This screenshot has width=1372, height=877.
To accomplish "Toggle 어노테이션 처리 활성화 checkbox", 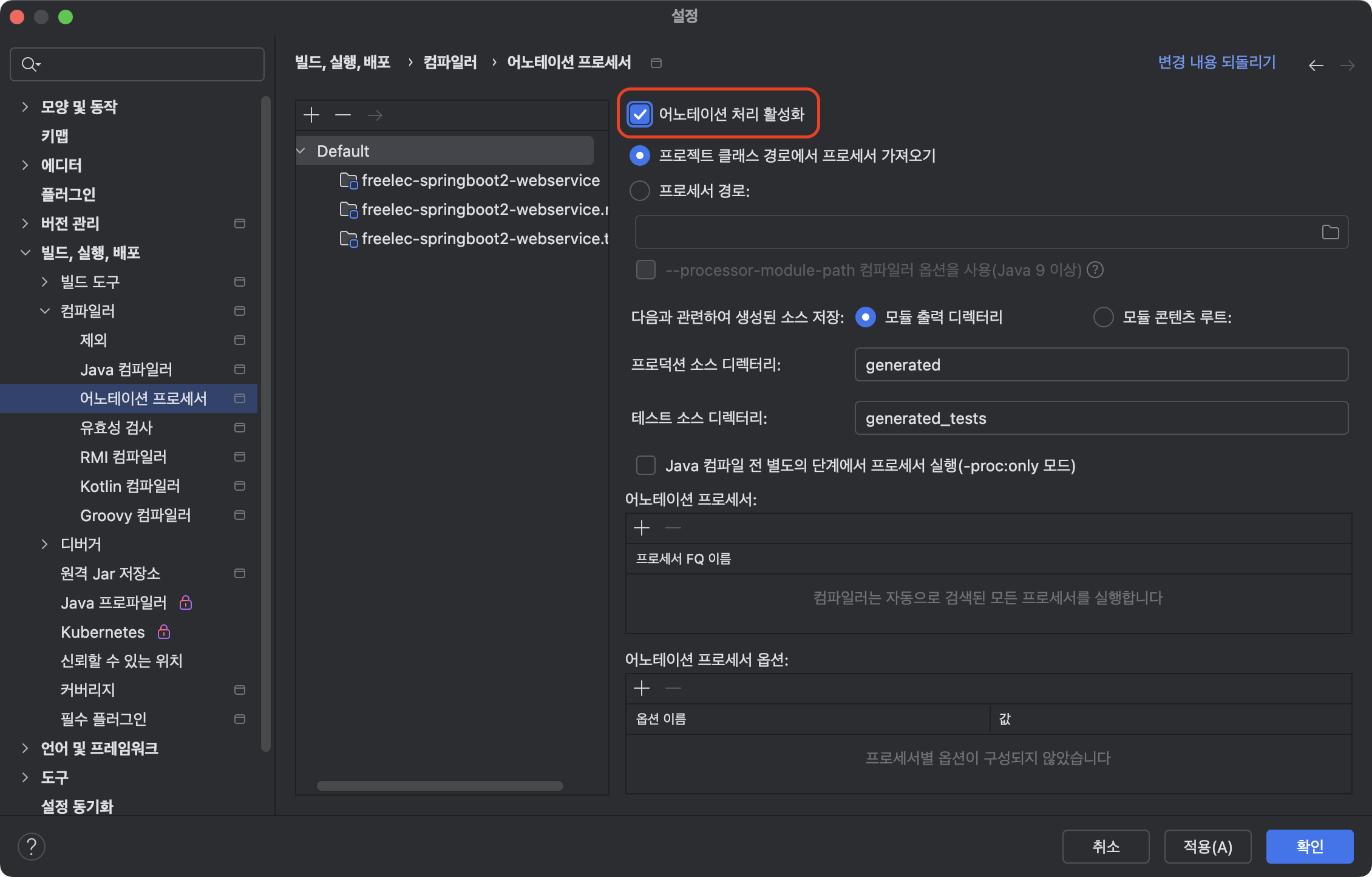I will (640, 114).
